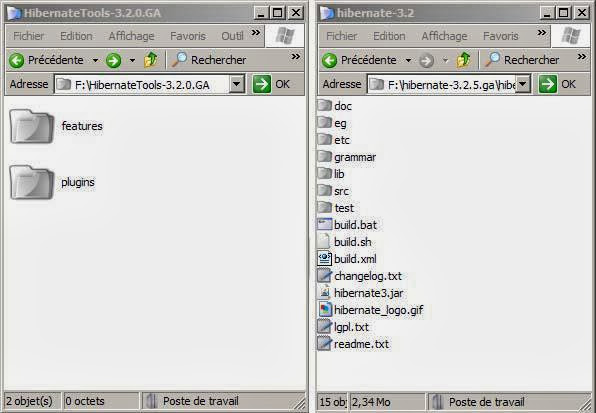This screenshot has width=596, height=413.
Task: Select the readme.txt file
Action: pos(353,344)
